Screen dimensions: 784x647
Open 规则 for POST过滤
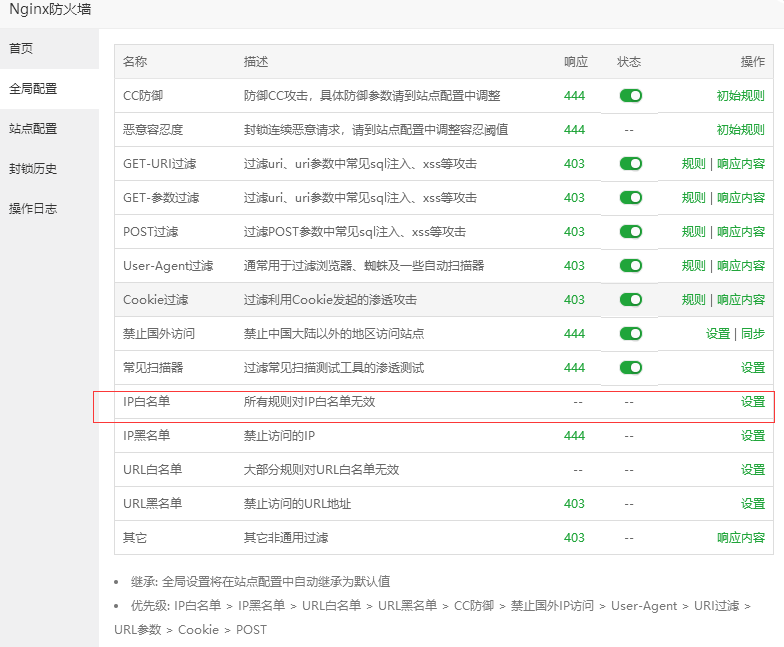tap(693, 232)
